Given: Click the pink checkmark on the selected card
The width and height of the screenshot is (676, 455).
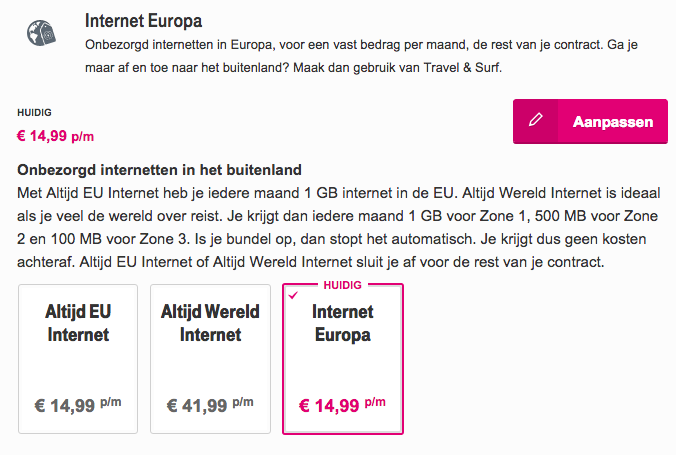Looking at the screenshot, I should tap(293, 295).
